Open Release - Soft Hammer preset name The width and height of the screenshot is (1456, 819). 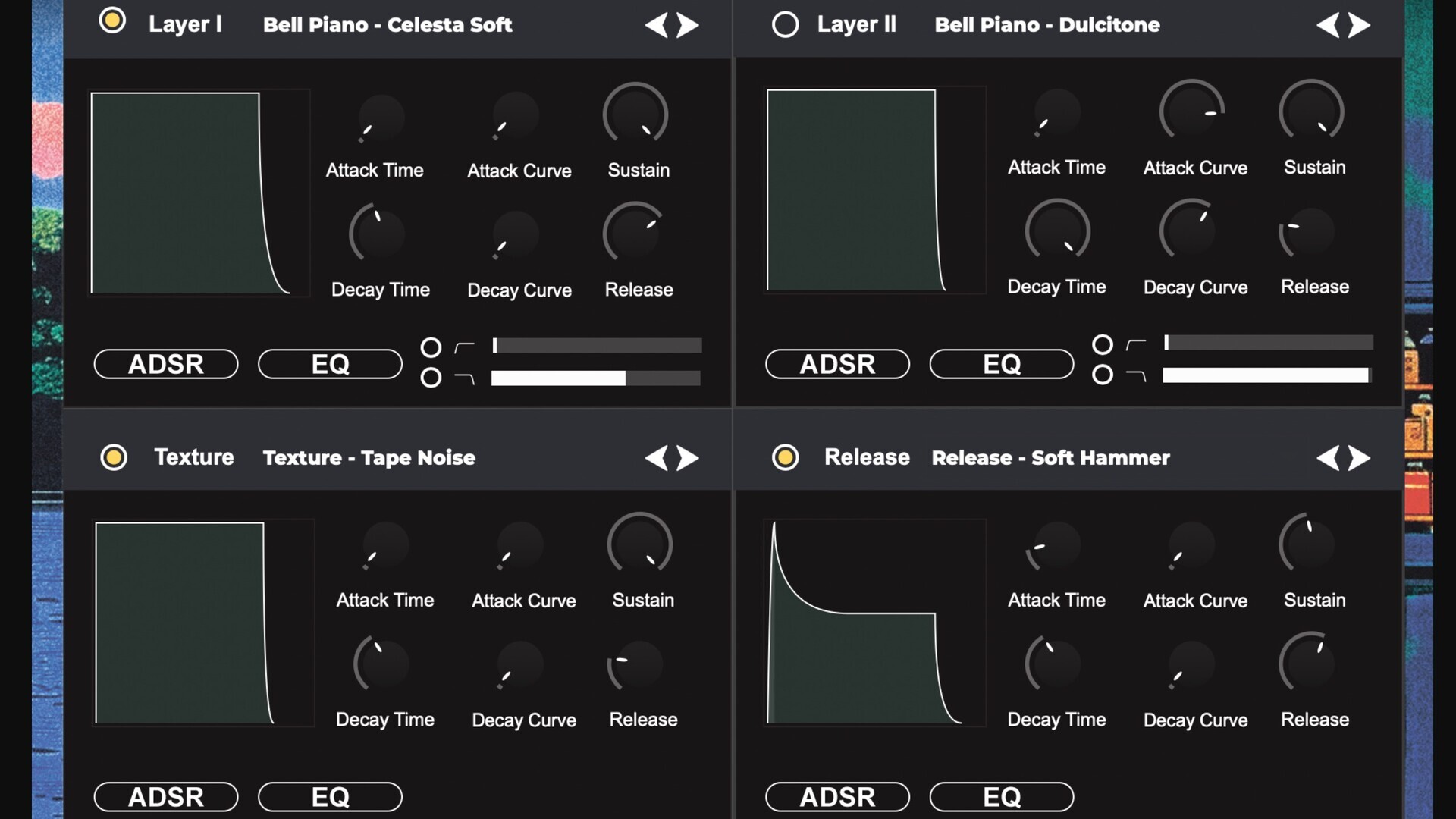click(x=1051, y=457)
